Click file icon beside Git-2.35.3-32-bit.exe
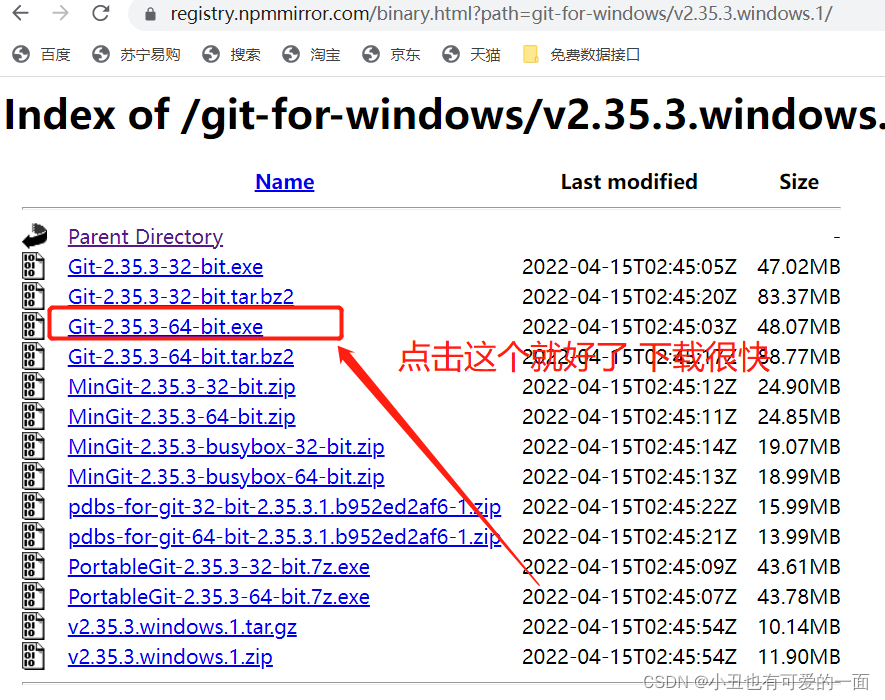 (33, 266)
